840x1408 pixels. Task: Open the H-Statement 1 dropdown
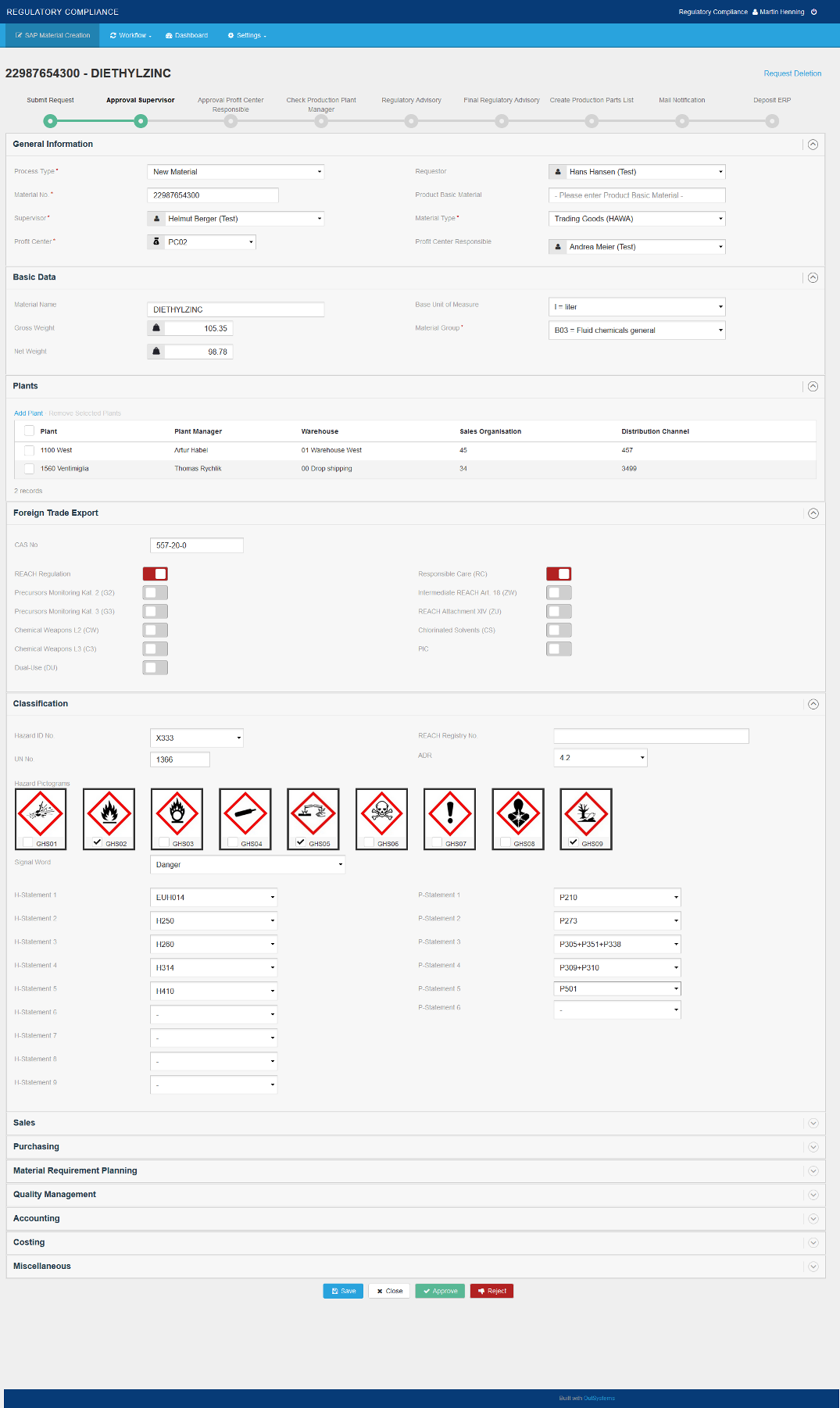click(214, 897)
